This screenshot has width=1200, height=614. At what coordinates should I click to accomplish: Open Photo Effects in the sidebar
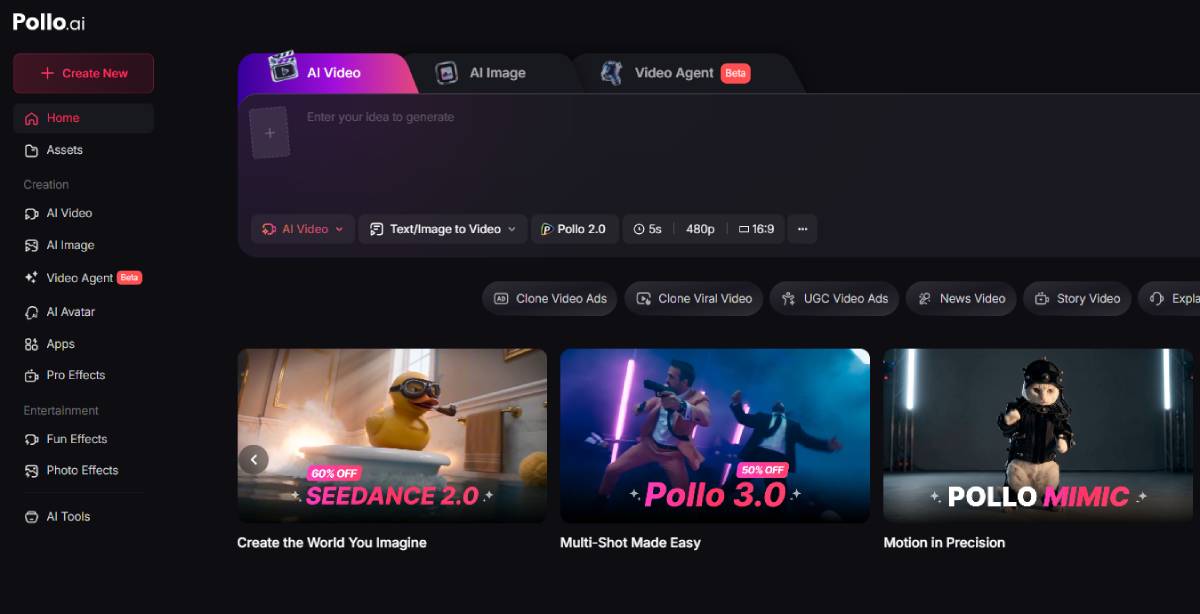[84, 470]
